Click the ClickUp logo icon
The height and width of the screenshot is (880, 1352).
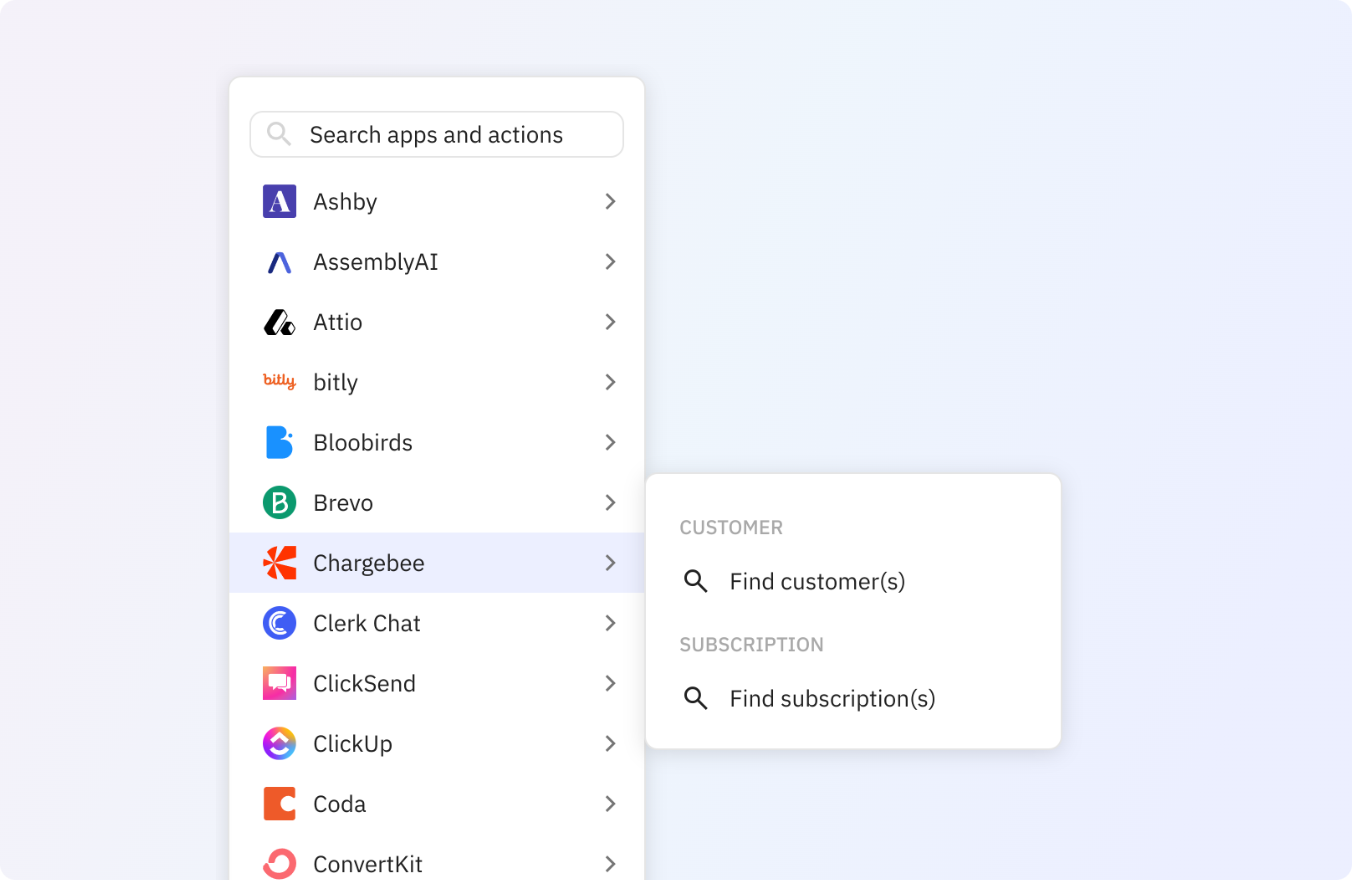tap(279, 743)
